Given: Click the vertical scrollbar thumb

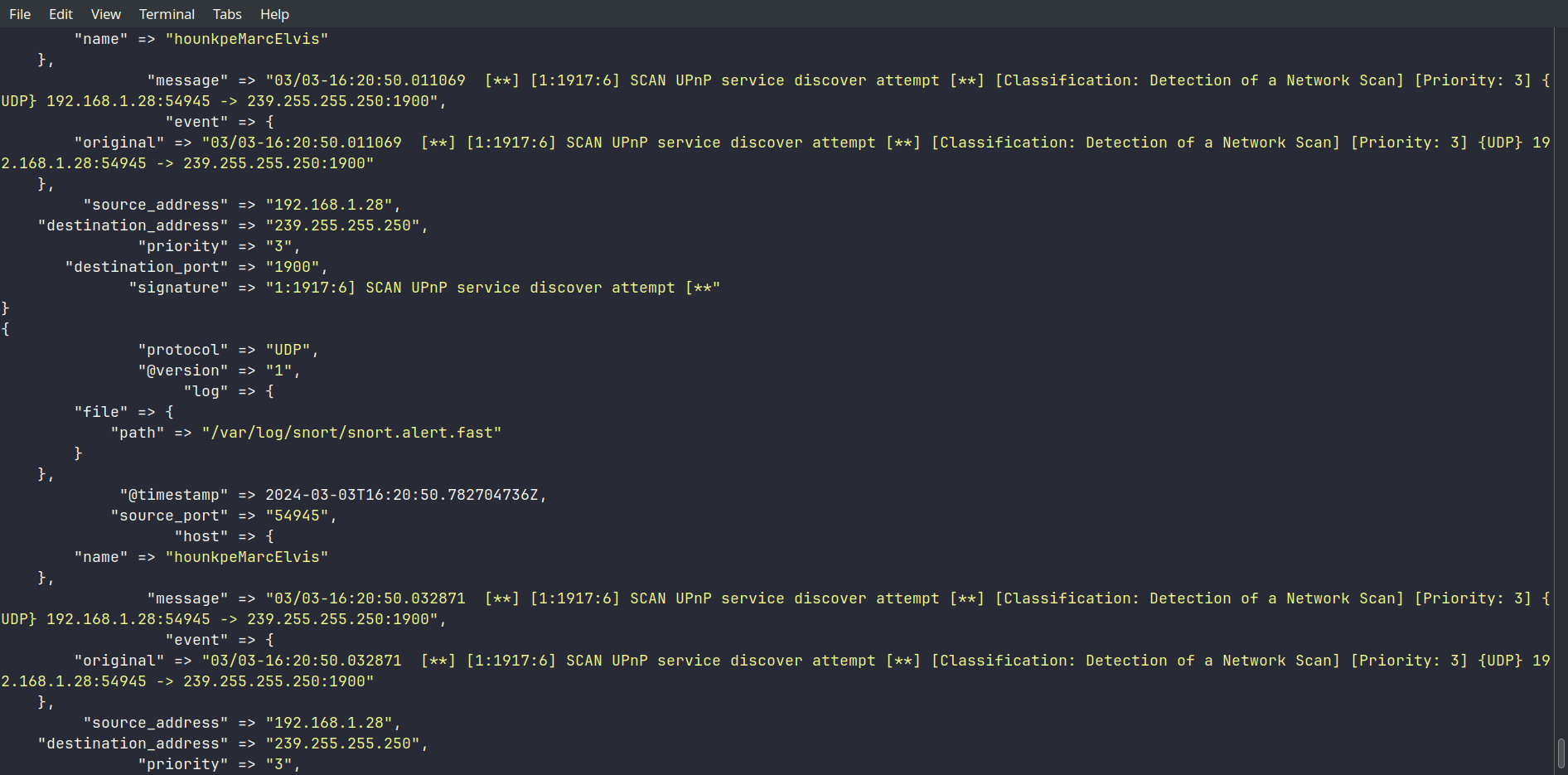Looking at the screenshot, I should click(x=1561, y=753).
